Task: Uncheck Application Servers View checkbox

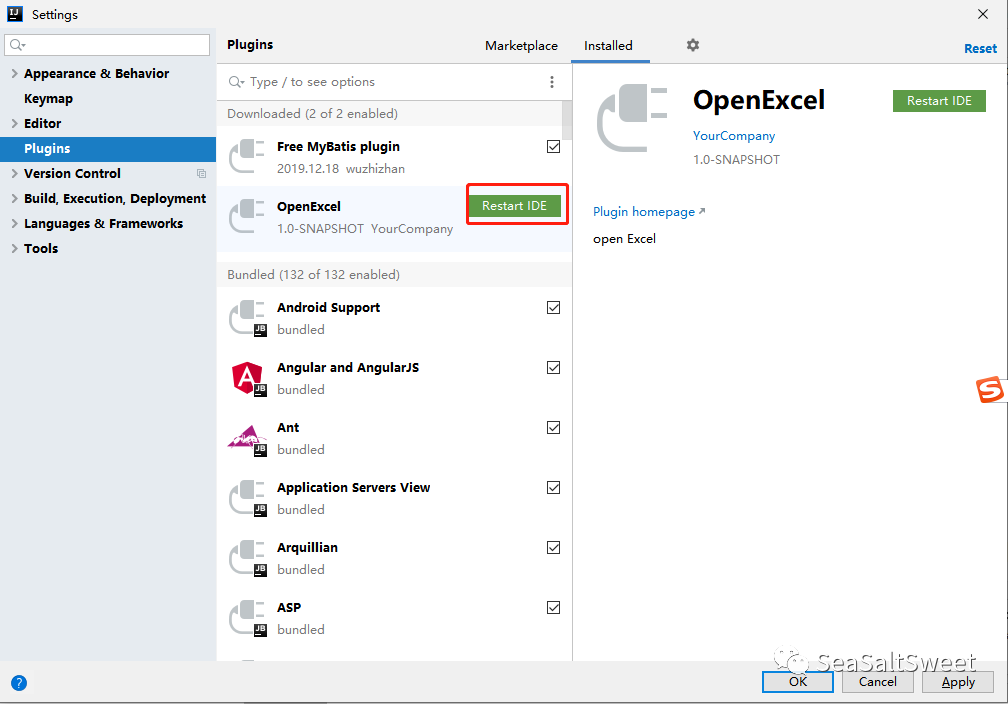Action: (554, 487)
